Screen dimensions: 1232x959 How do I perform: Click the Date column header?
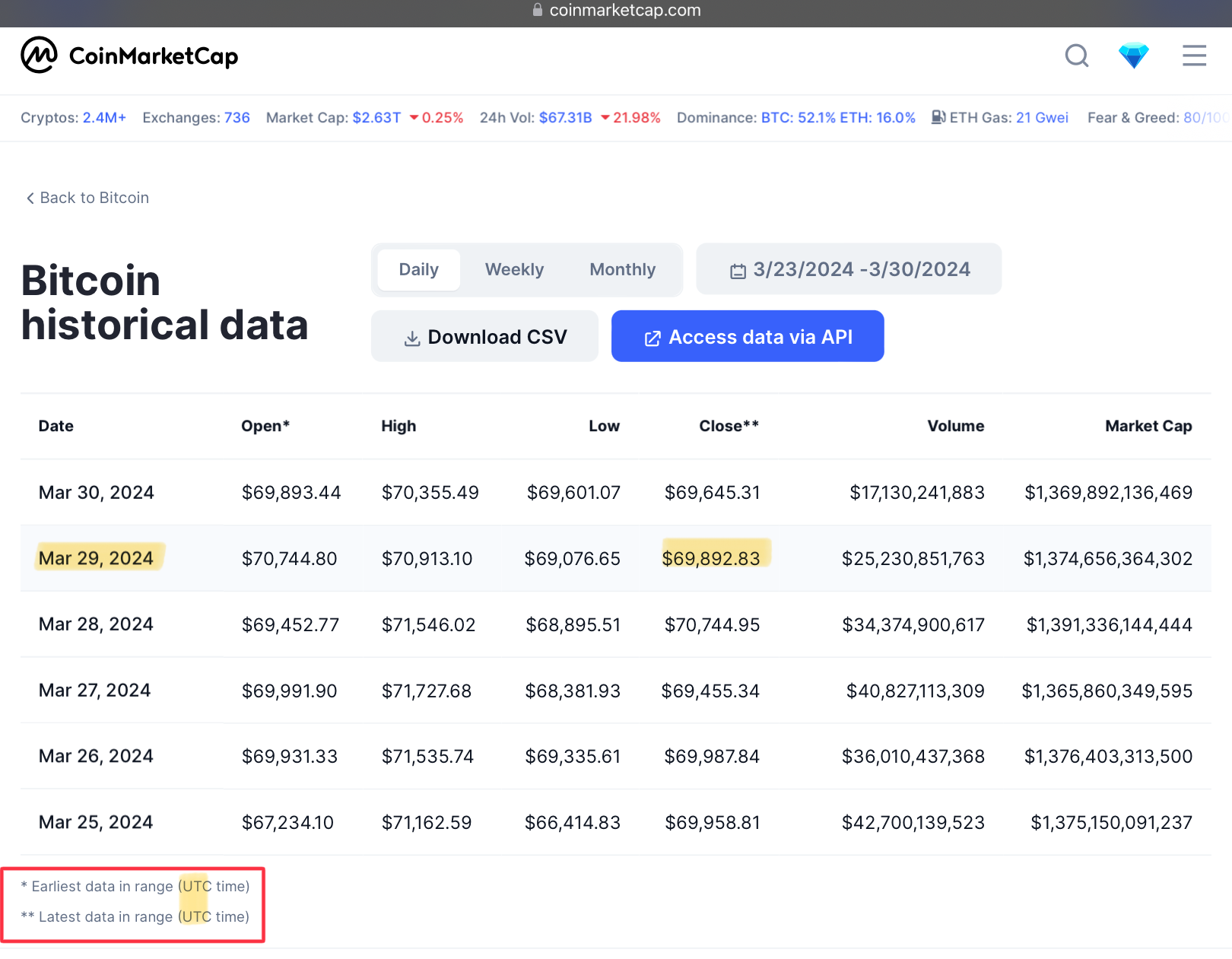56,426
